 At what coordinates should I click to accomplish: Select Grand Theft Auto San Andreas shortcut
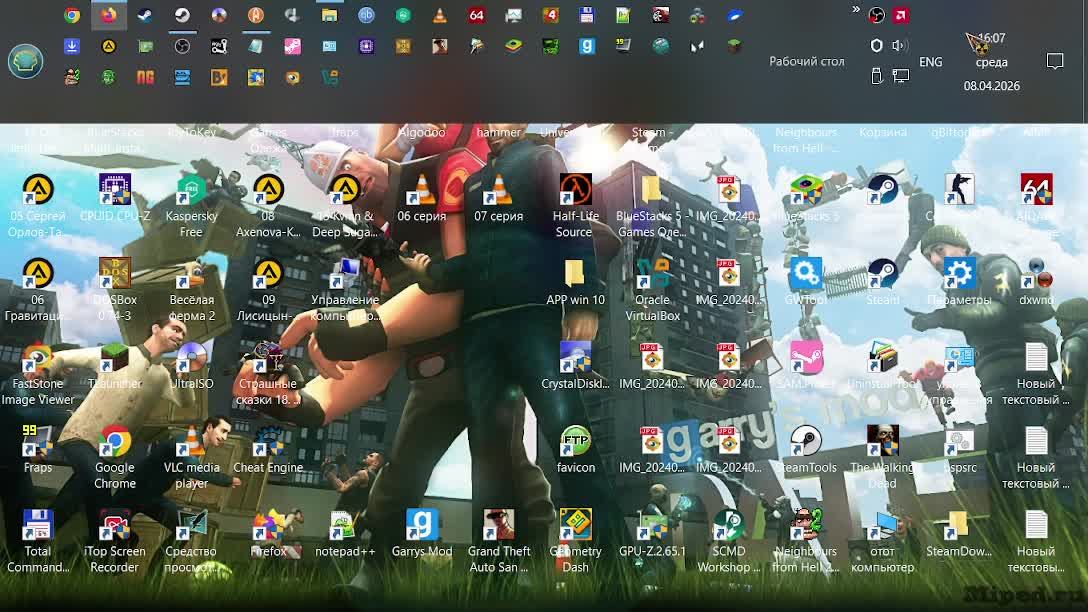pos(498,541)
